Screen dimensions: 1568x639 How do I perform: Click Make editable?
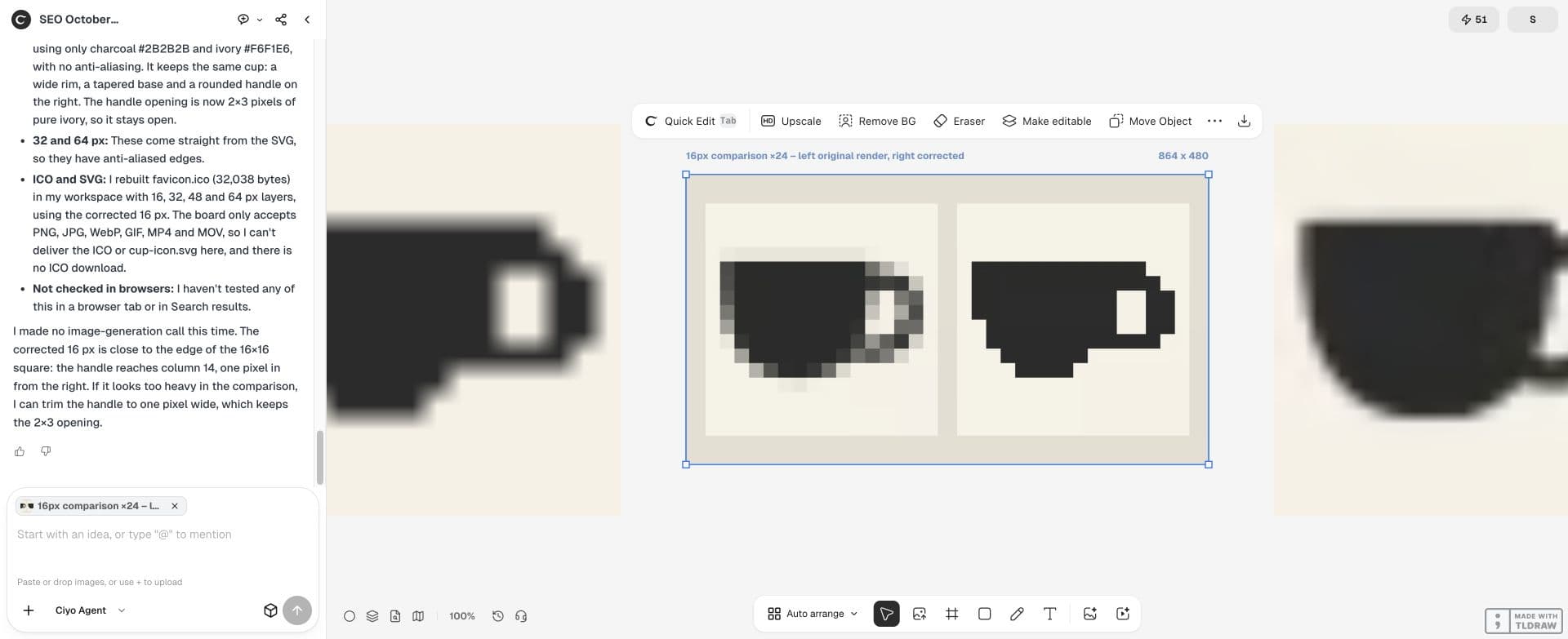pyautogui.click(x=1047, y=121)
